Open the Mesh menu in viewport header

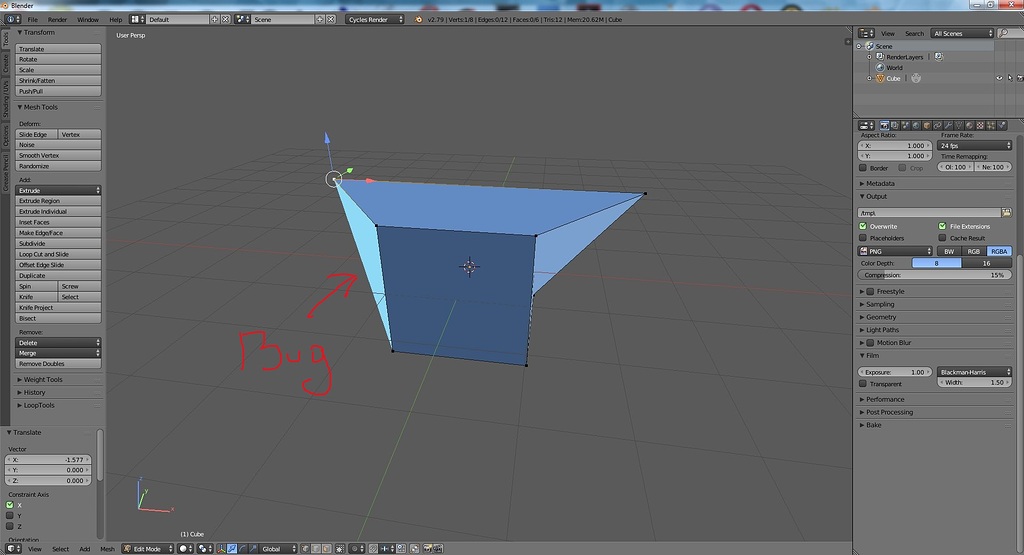coord(108,549)
